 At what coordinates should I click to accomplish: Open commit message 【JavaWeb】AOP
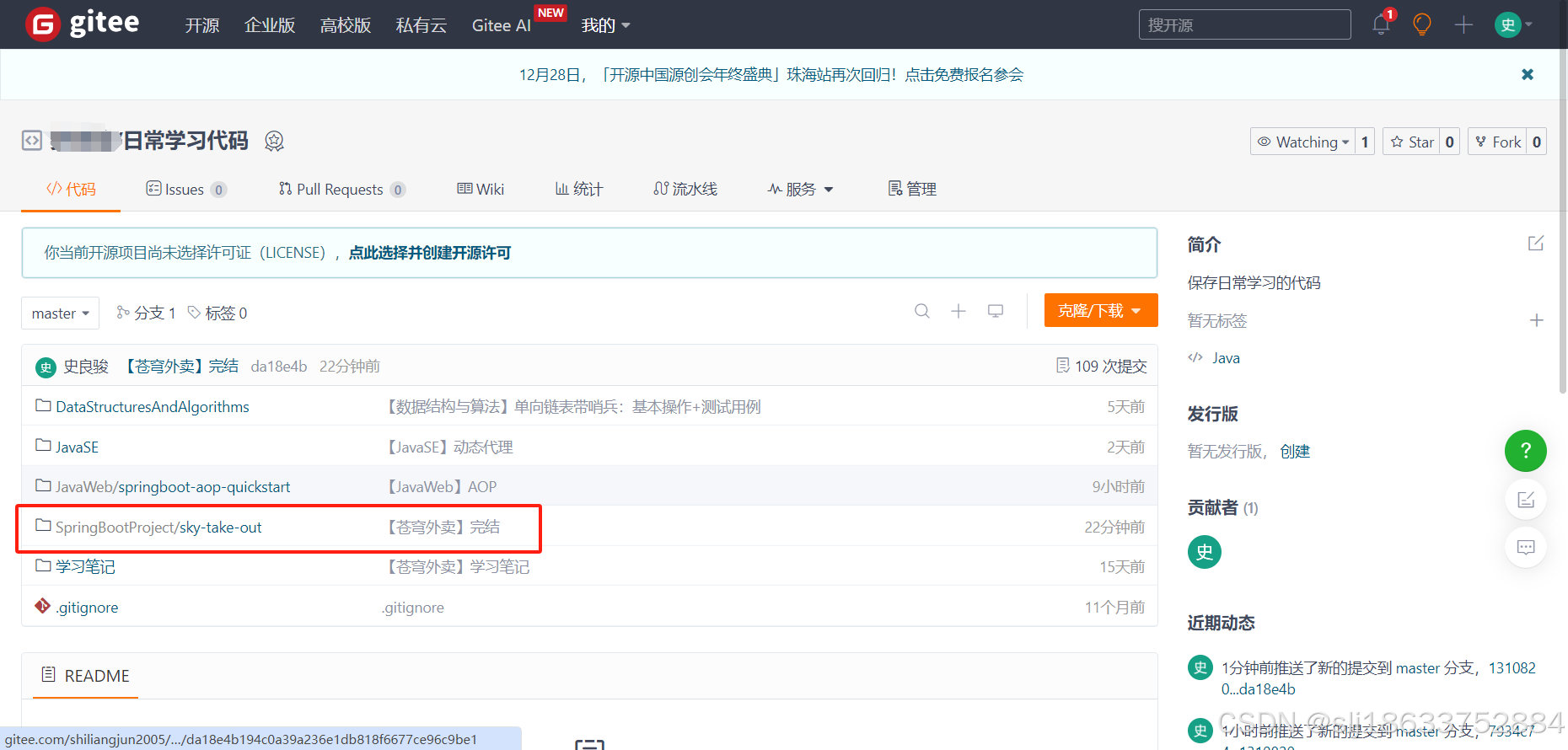coord(440,487)
